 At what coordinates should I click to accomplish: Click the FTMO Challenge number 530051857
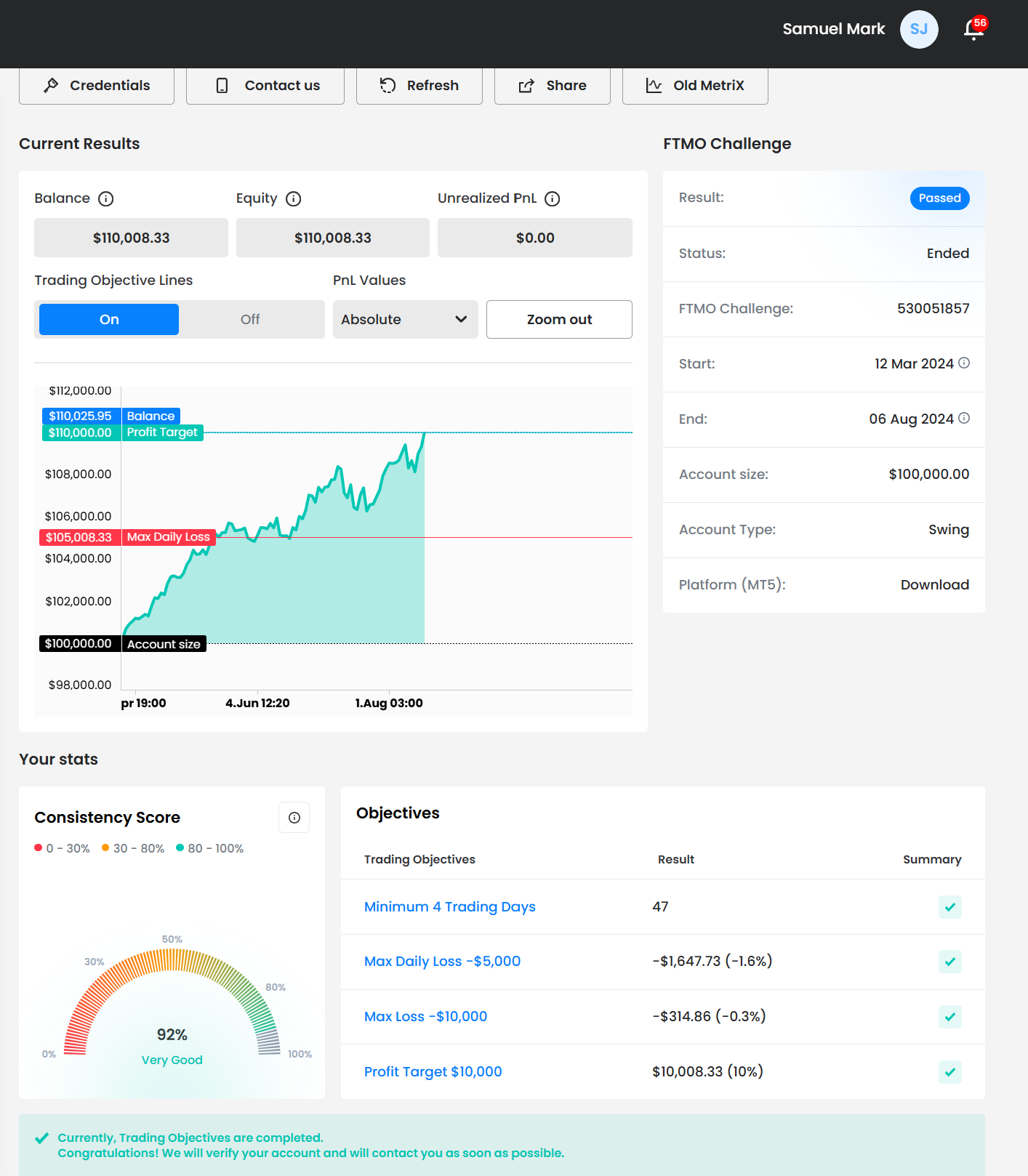[933, 308]
